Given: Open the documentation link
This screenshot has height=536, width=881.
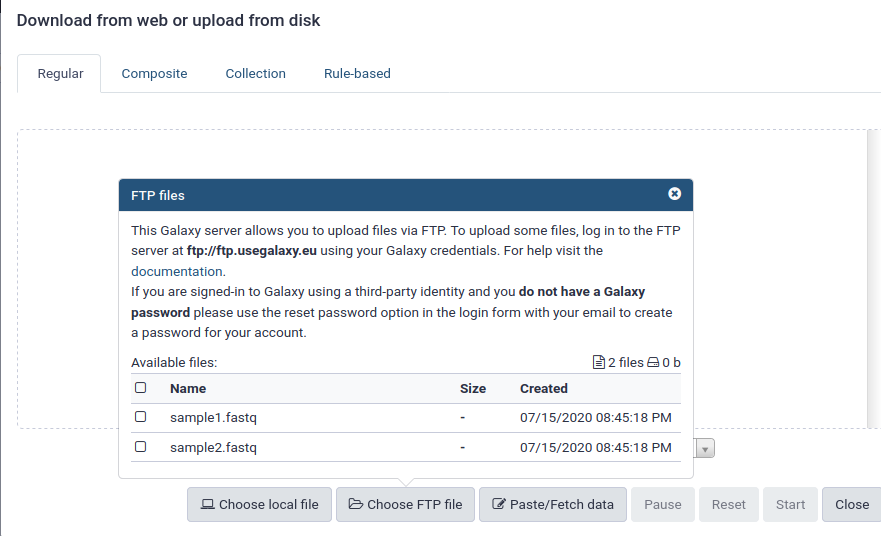Looking at the screenshot, I should pos(177,271).
